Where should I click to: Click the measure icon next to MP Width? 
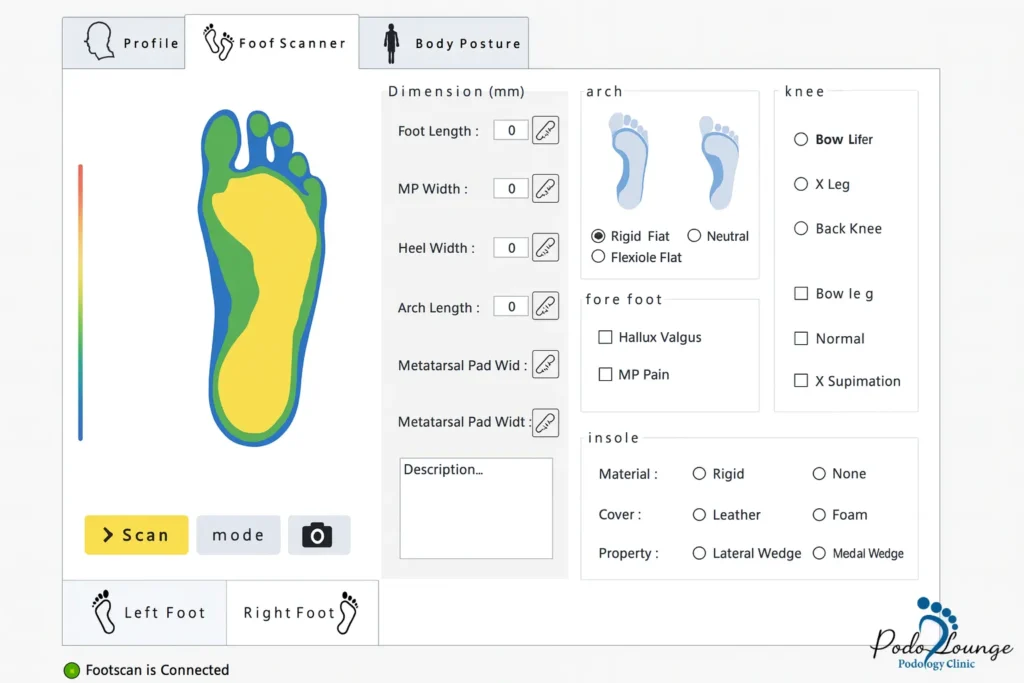[545, 188]
